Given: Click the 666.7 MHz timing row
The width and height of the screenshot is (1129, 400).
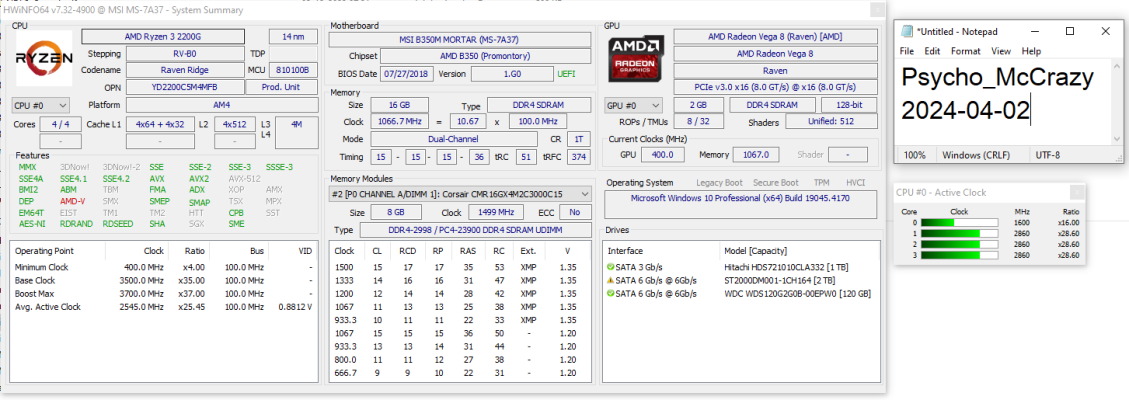Looking at the screenshot, I should coord(461,373).
